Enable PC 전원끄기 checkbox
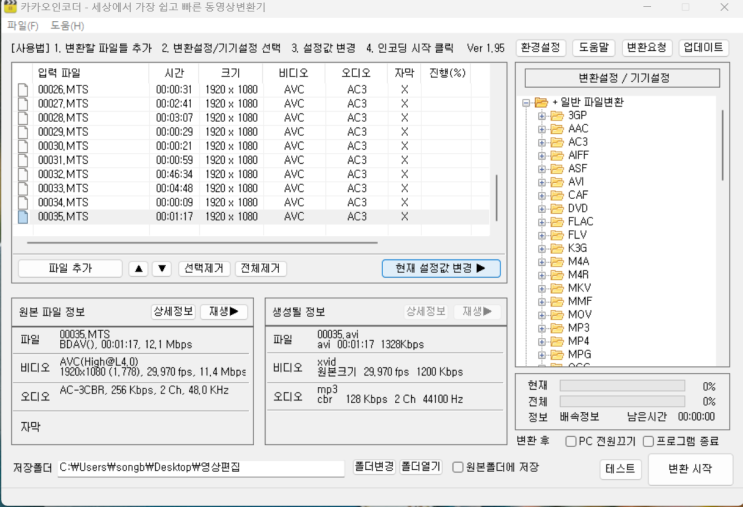The image size is (743, 507). (x=571, y=442)
